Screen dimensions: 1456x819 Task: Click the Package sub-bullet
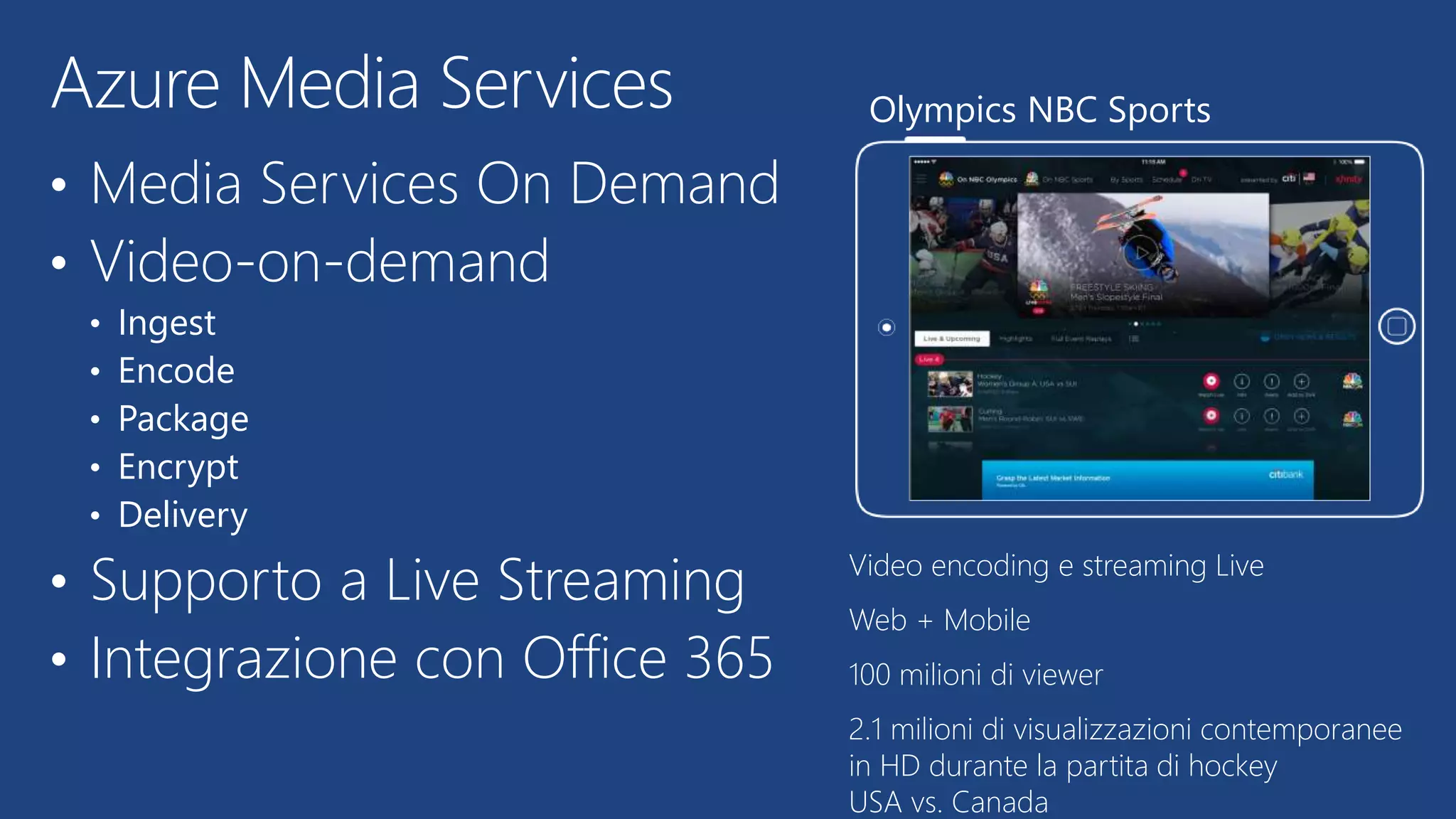pyautogui.click(x=183, y=419)
